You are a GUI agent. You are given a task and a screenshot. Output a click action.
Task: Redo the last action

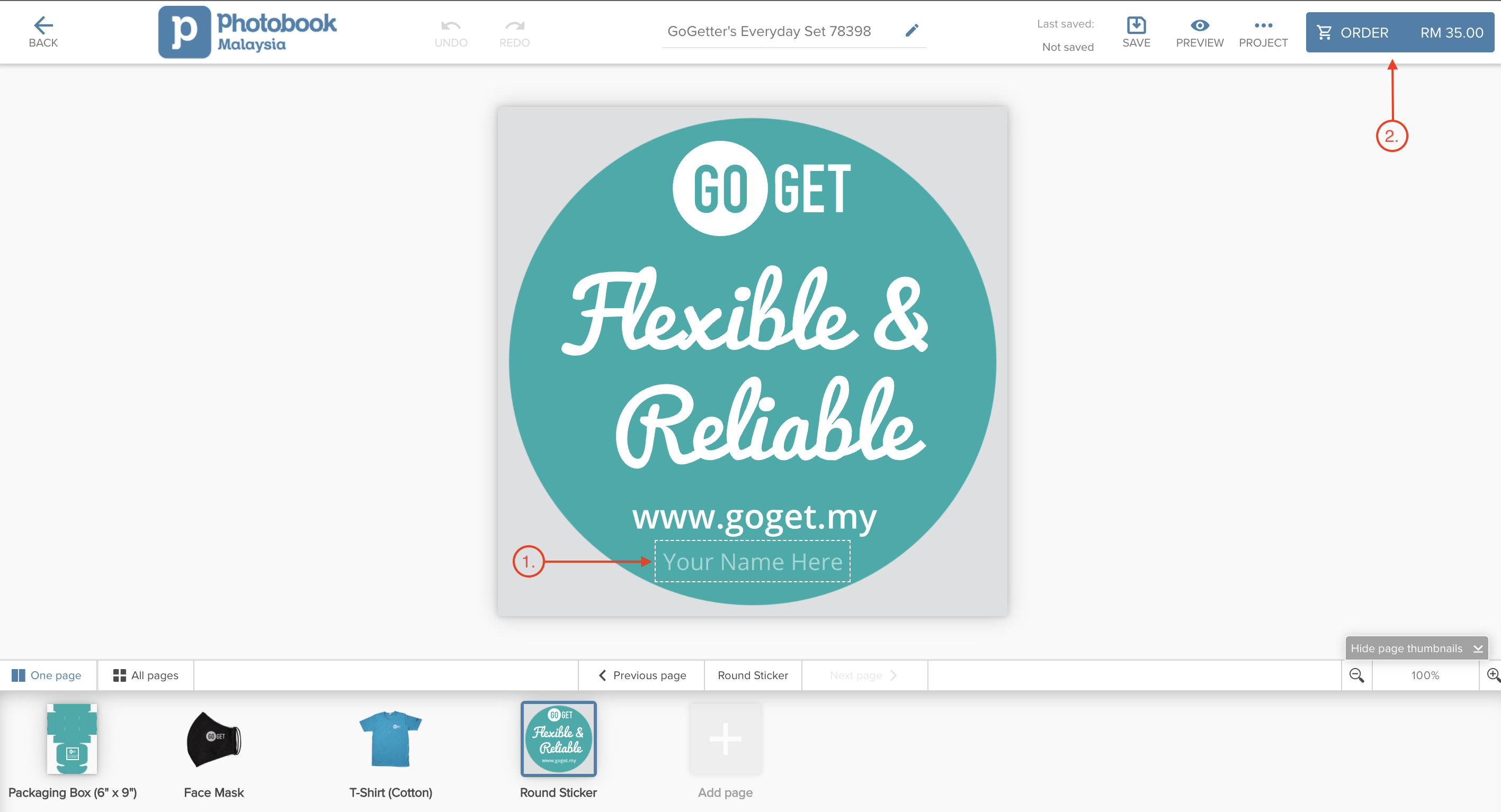(x=514, y=33)
